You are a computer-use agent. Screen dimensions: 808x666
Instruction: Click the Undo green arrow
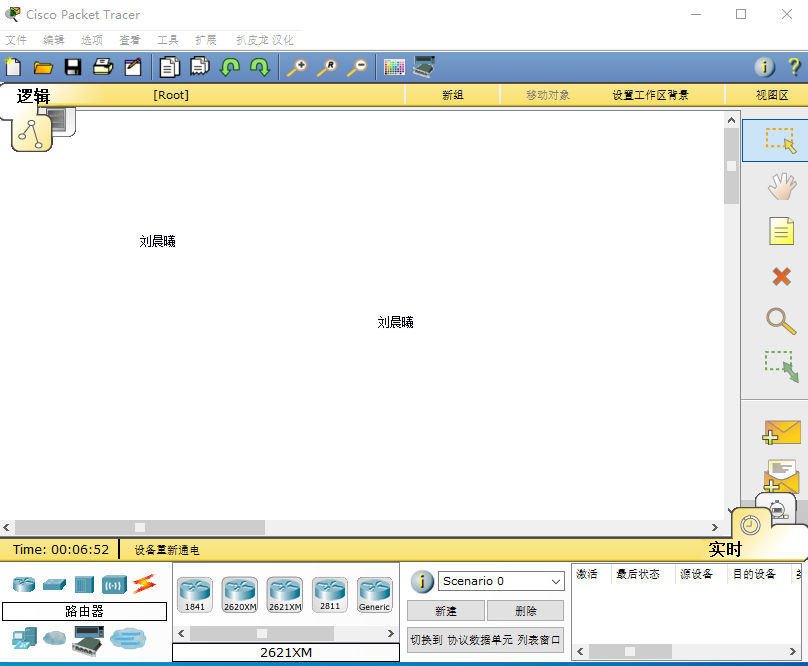[x=230, y=67]
